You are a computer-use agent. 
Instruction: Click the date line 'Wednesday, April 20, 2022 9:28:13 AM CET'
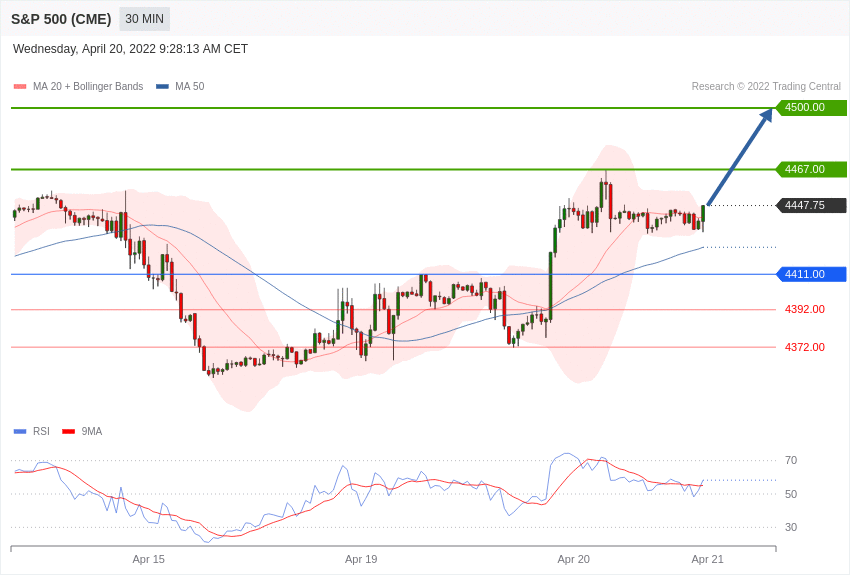coord(130,49)
